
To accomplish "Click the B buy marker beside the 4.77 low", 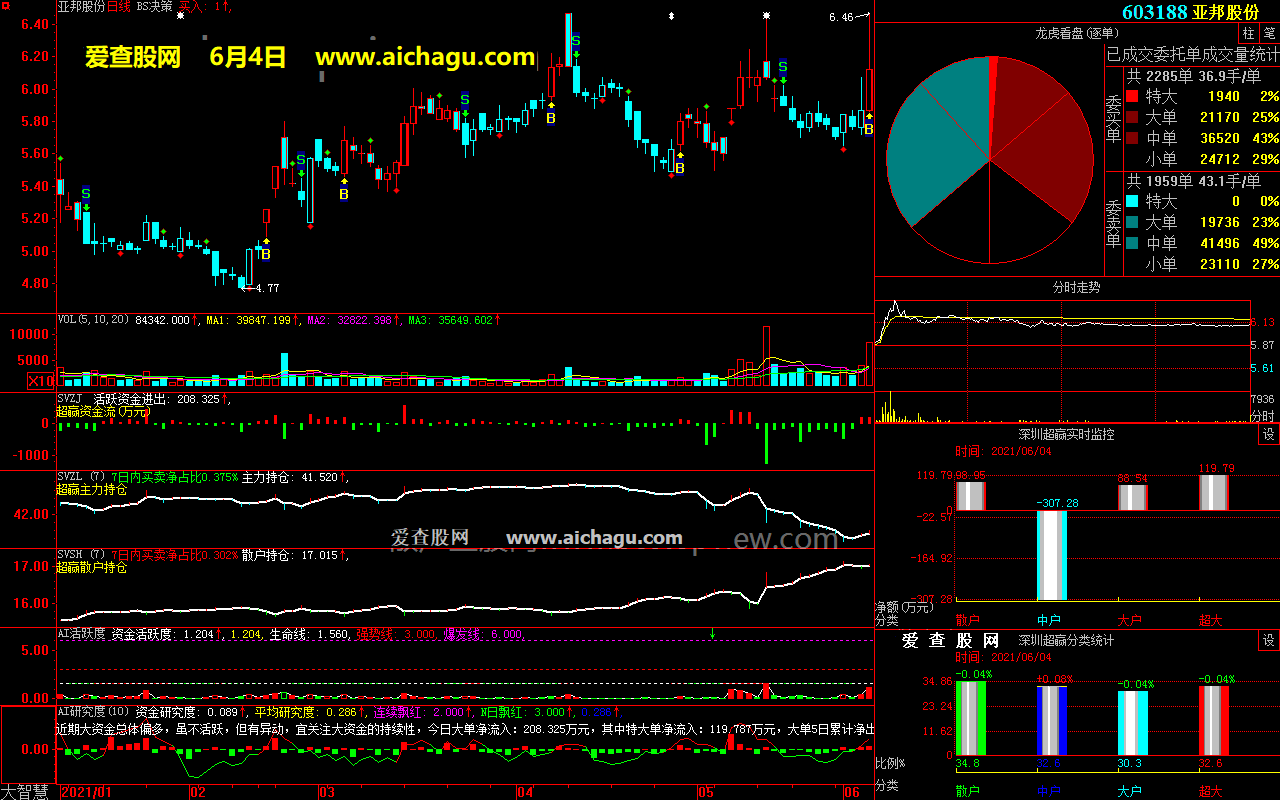I will click(x=266, y=254).
